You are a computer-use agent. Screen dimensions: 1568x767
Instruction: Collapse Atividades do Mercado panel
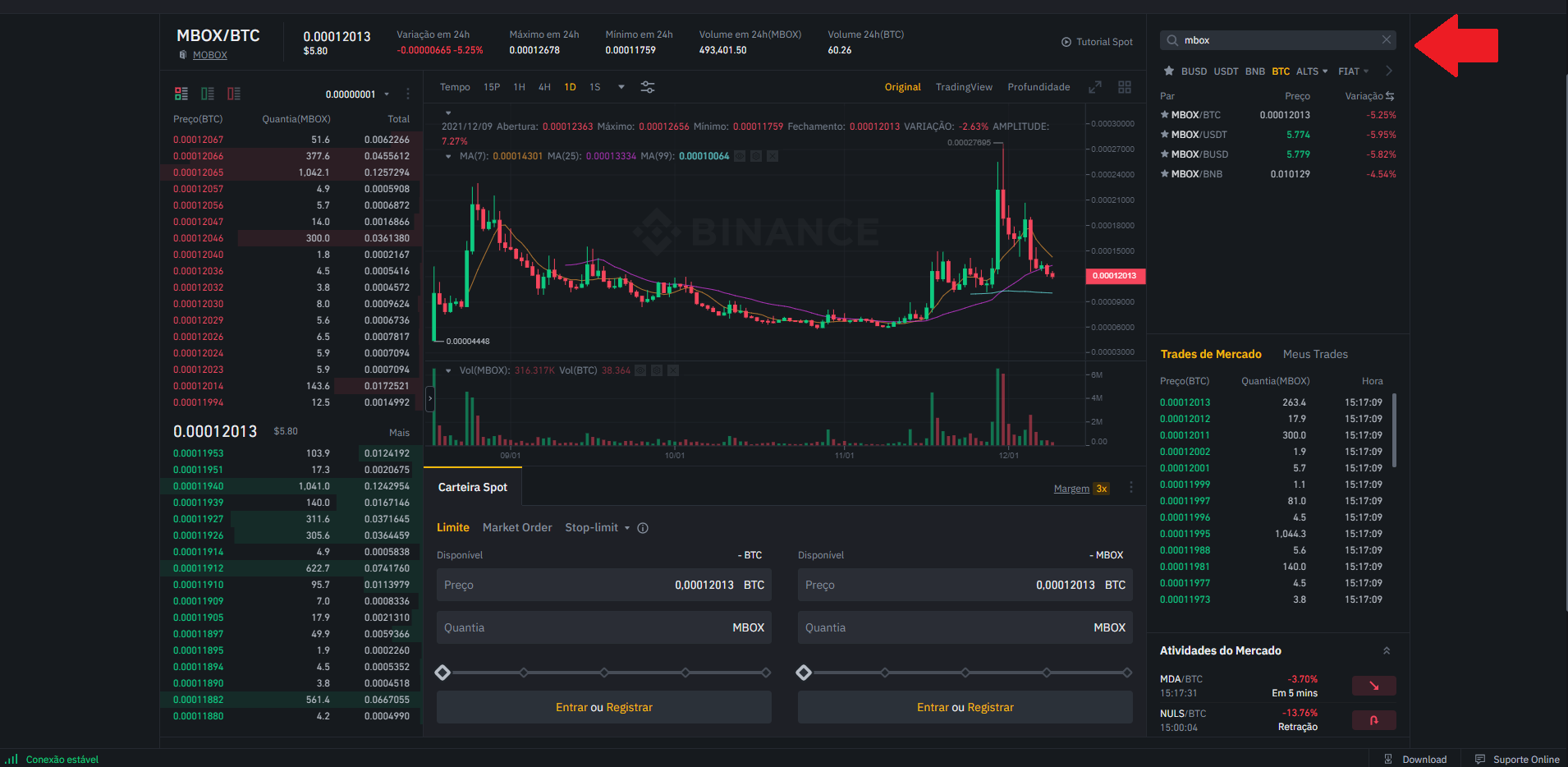click(1387, 650)
